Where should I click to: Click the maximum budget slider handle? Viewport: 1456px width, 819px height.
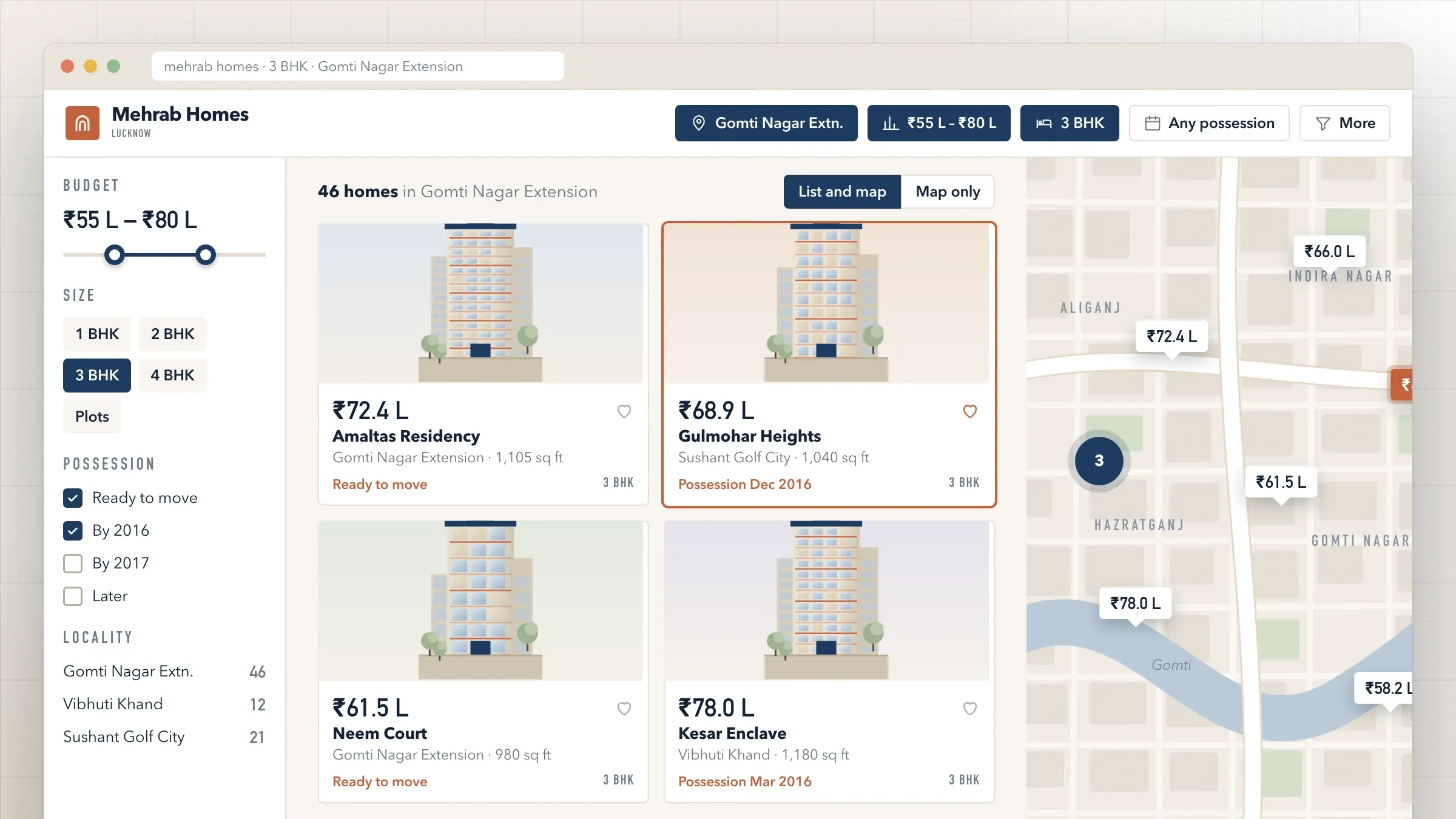point(206,255)
